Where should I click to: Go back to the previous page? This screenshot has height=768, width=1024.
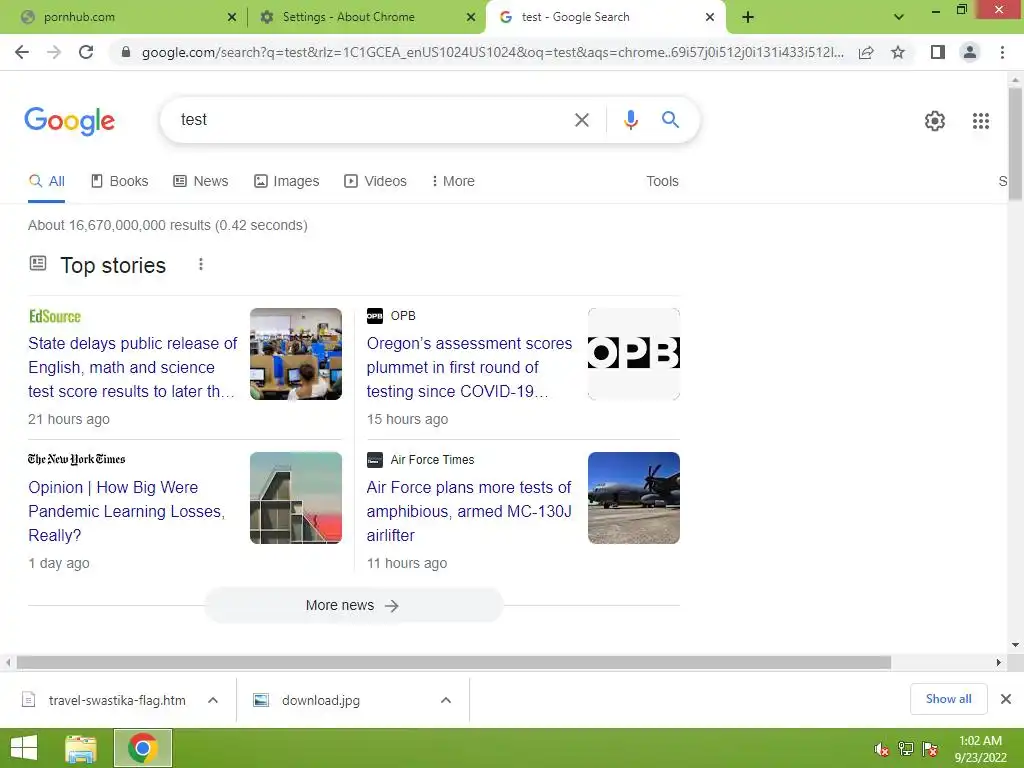pyautogui.click(x=22, y=52)
